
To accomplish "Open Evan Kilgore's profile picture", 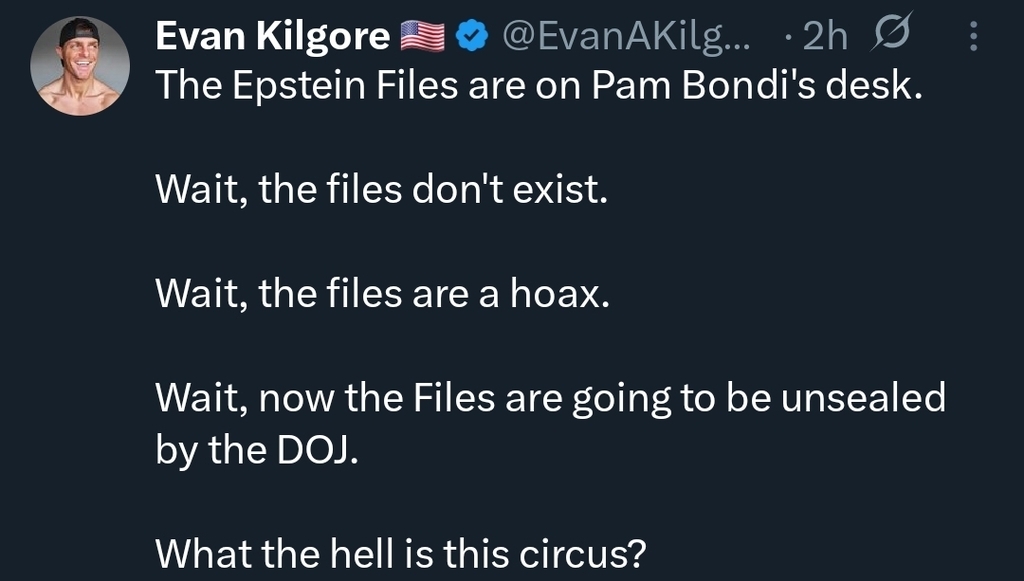I will click(80, 66).
